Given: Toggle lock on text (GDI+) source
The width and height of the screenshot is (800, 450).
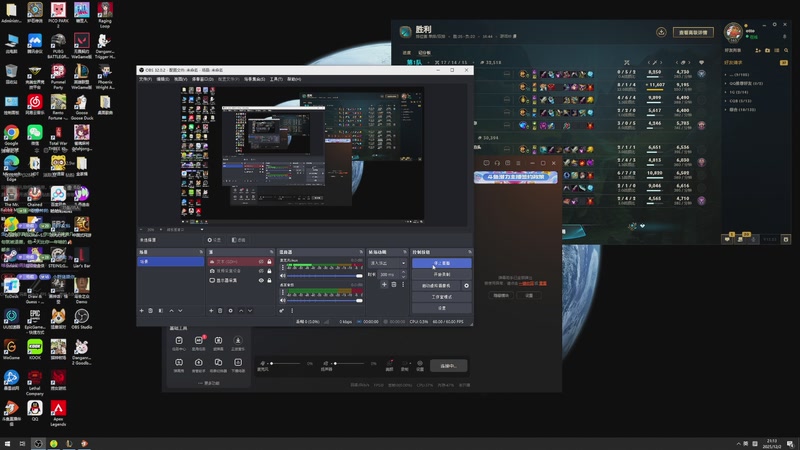Looking at the screenshot, I should [x=269, y=262].
